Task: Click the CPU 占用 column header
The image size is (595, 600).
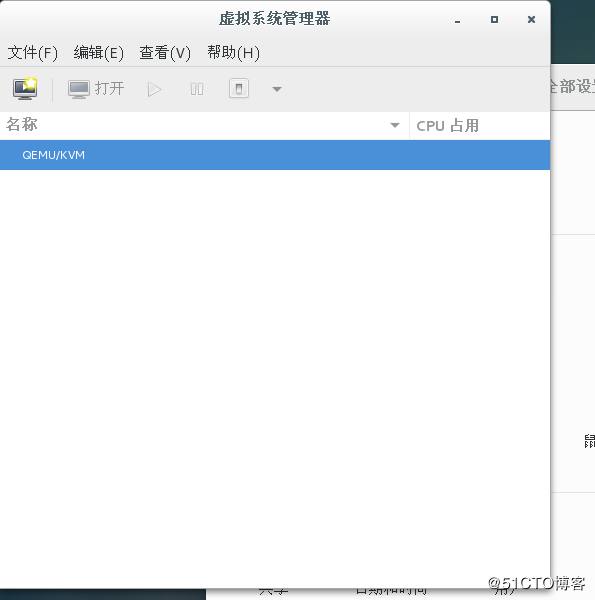Action: coord(480,126)
